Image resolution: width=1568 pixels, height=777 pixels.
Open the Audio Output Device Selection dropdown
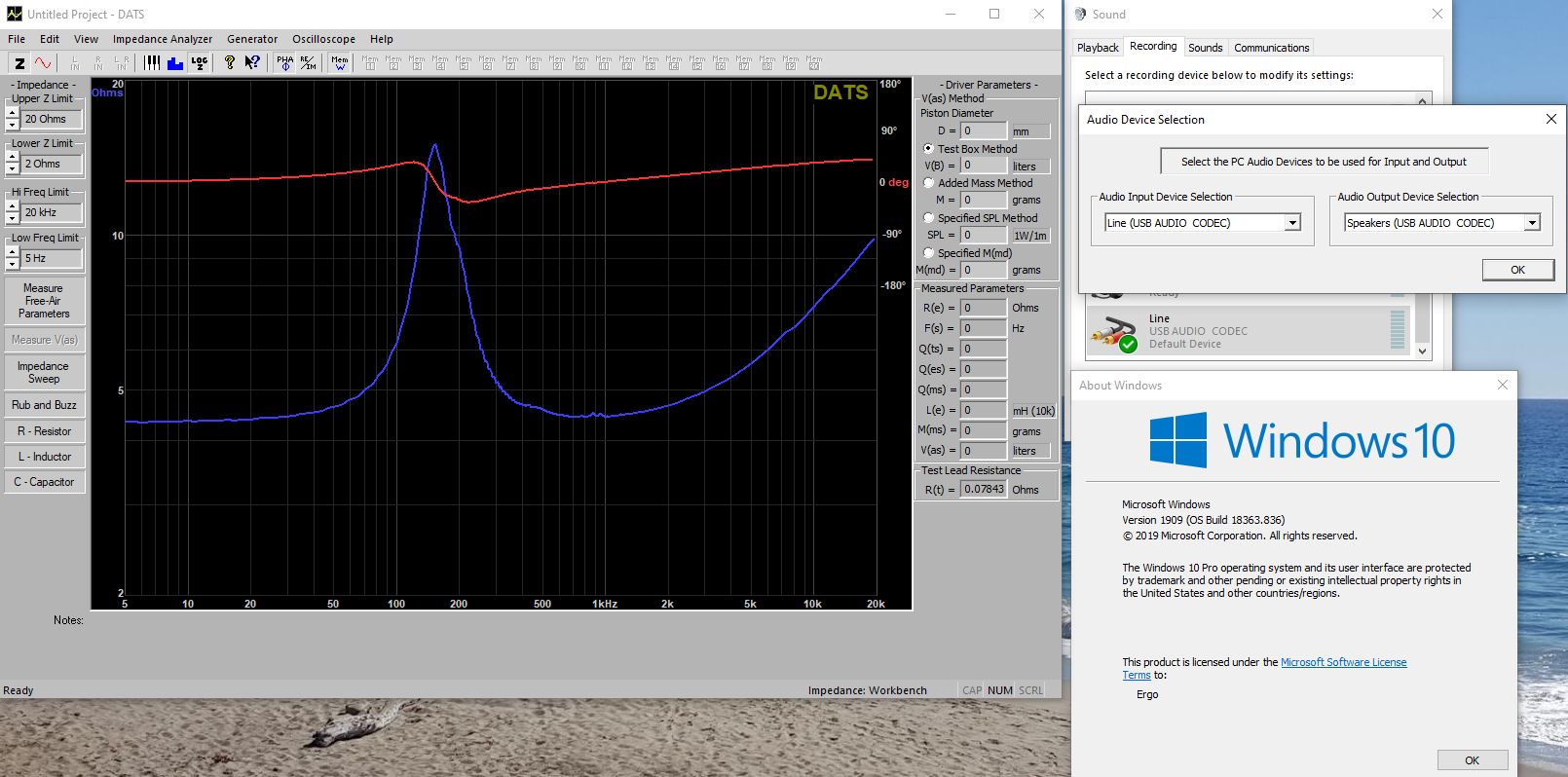click(1532, 223)
